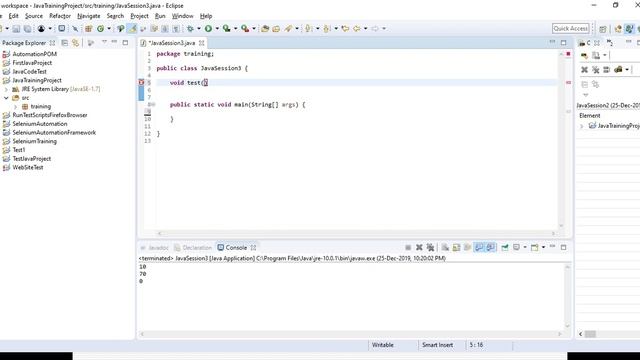This screenshot has height=360, width=640.
Task: Switch to the Declaration tab
Action: [x=193, y=248]
